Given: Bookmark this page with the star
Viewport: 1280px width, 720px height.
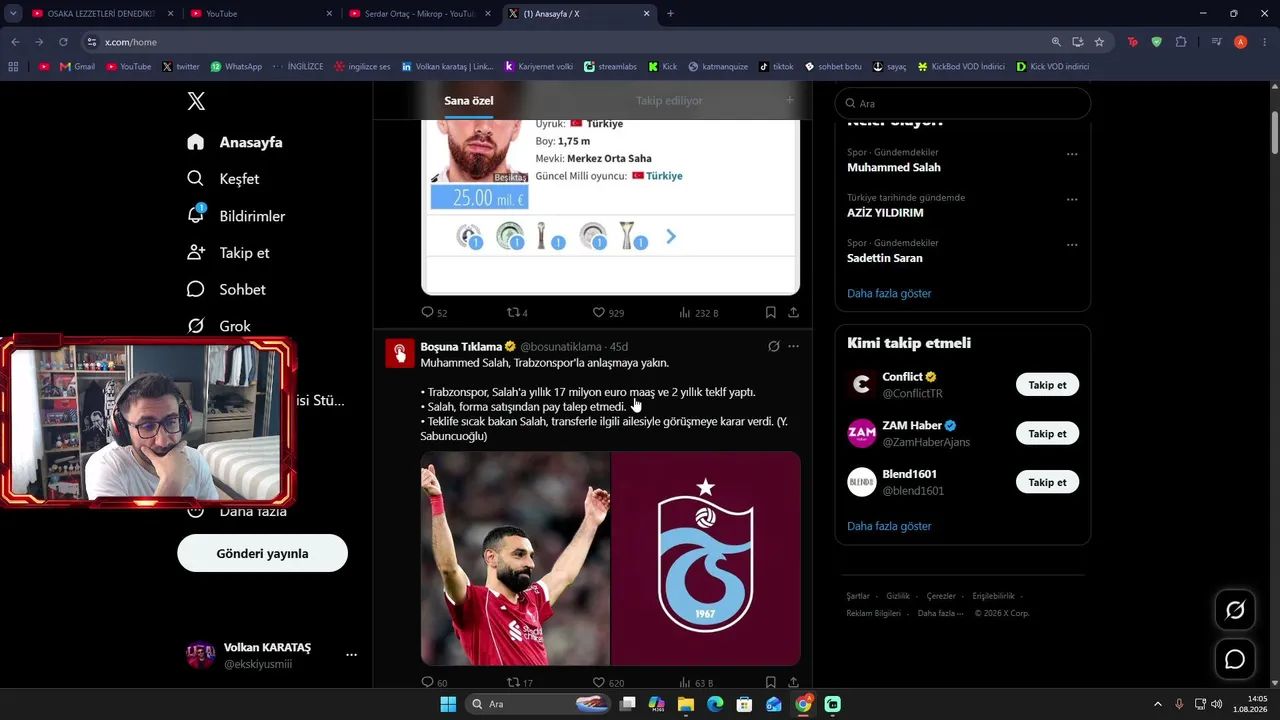Looking at the screenshot, I should tap(1099, 42).
